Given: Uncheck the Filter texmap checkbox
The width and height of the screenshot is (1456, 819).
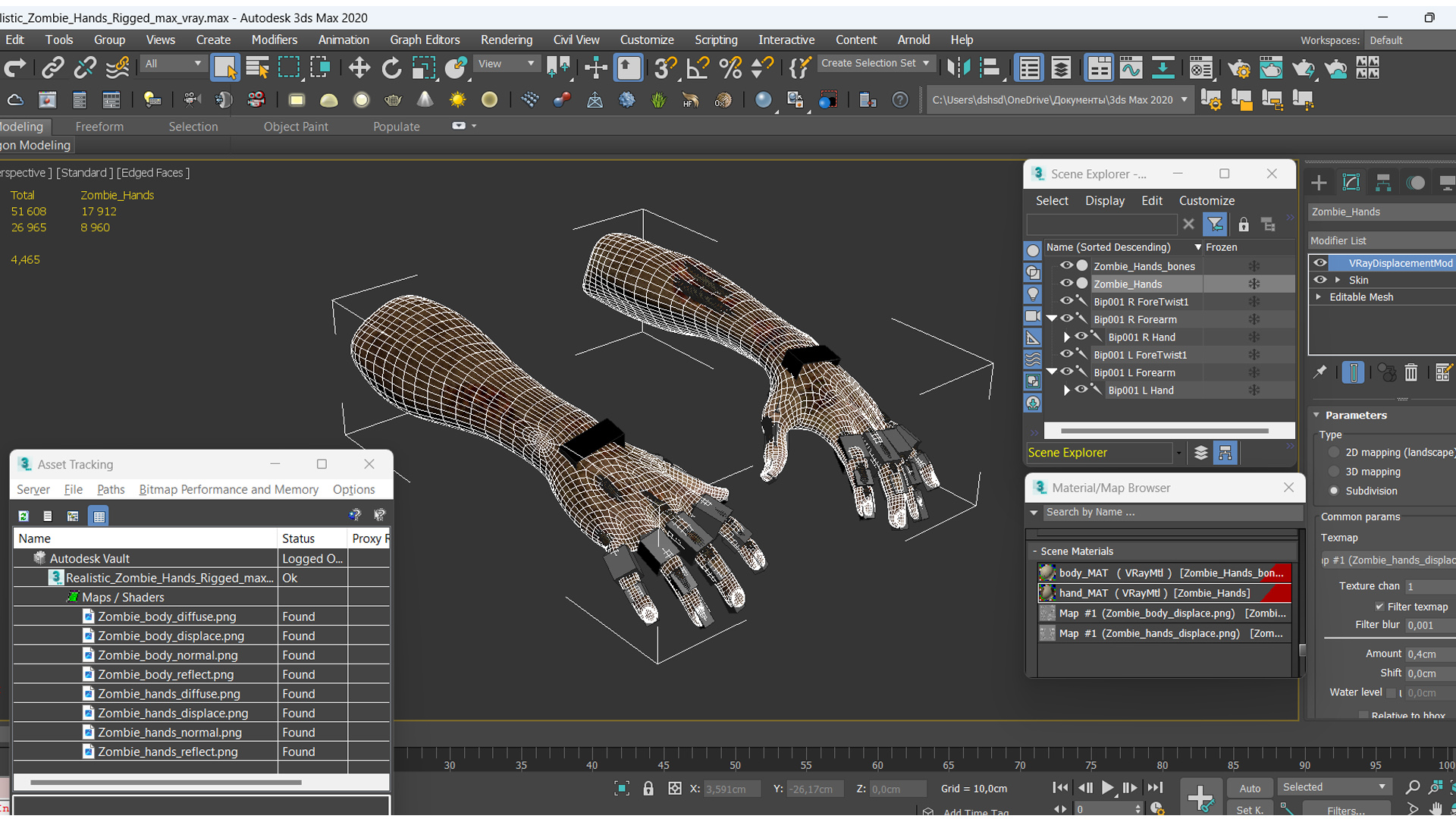Looking at the screenshot, I should click(x=1379, y=607).
